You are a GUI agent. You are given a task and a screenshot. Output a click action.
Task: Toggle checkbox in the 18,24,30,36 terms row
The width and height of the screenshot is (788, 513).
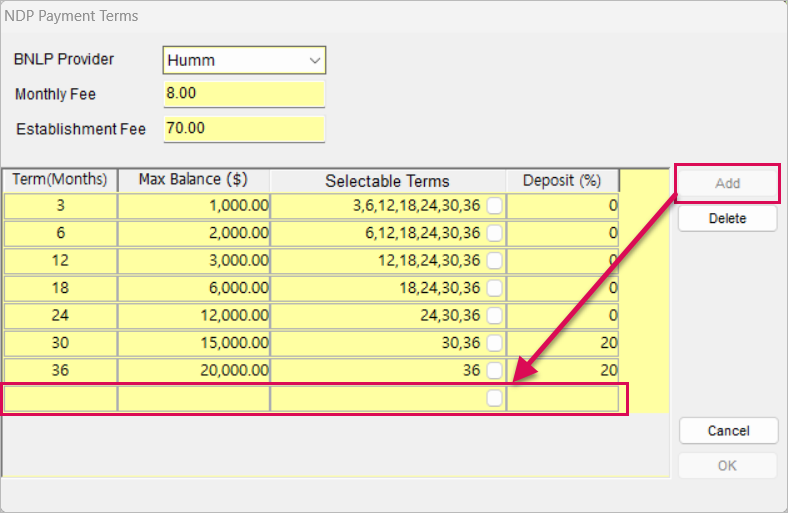click(495, 288)
